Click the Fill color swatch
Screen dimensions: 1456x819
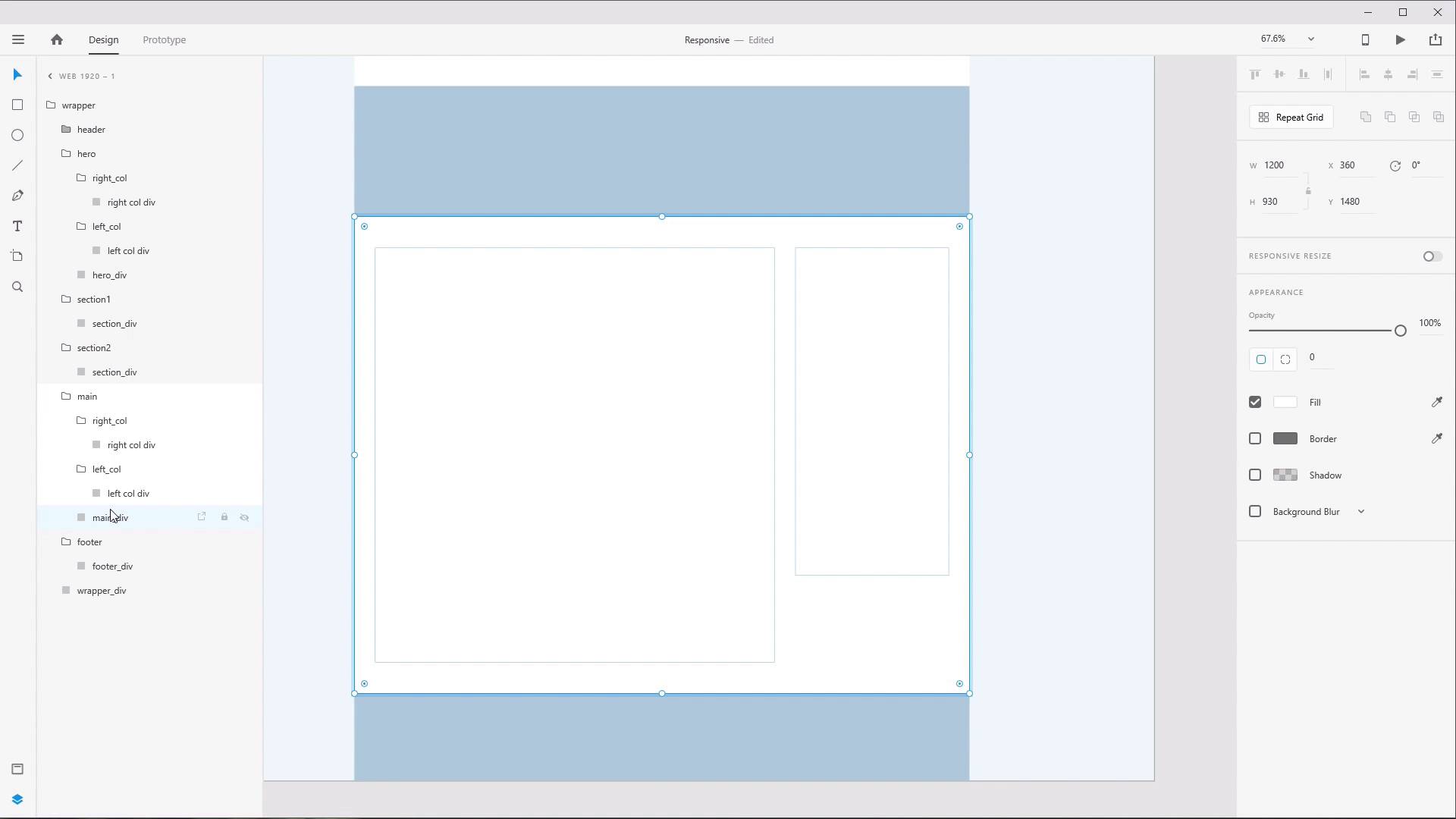tap(1285, 402)
